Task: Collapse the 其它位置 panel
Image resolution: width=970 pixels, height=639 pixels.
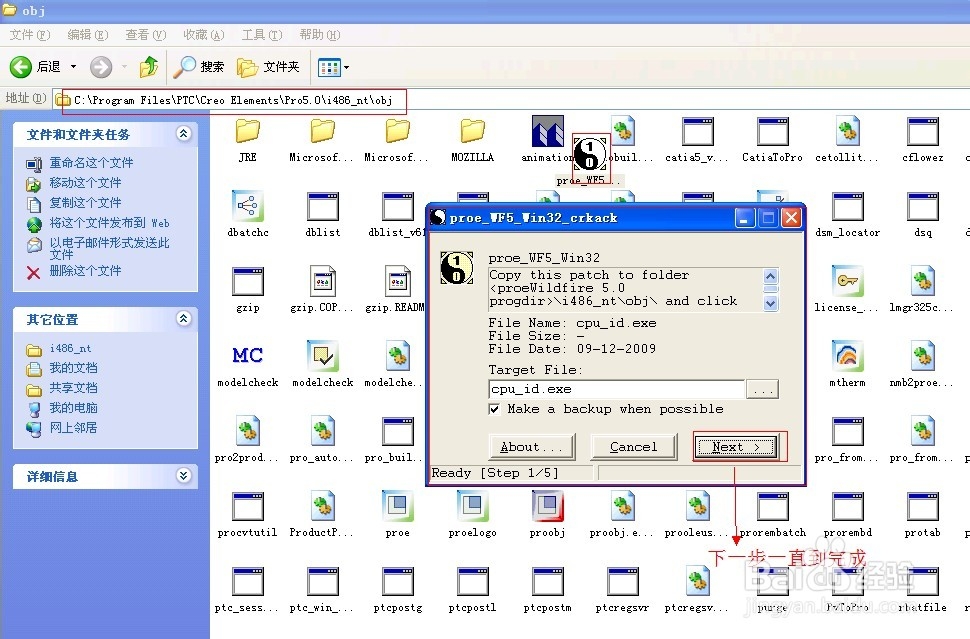Action: [184, 318]
